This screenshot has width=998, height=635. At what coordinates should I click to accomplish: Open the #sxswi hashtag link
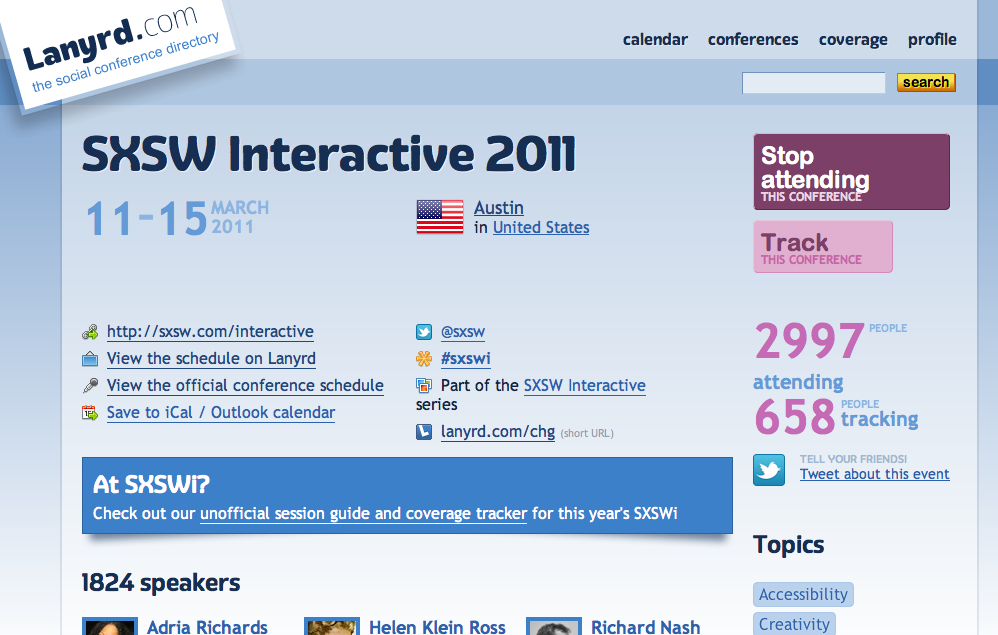[x=466, y=359]
